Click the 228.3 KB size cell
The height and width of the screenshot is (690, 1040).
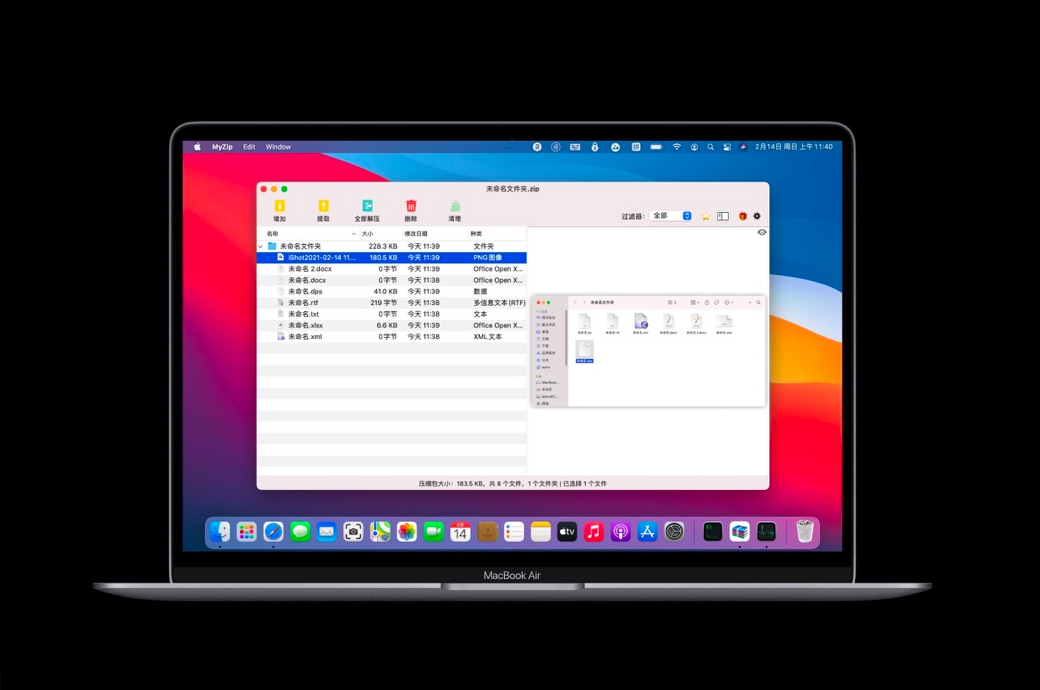click(x=383, y=246)
